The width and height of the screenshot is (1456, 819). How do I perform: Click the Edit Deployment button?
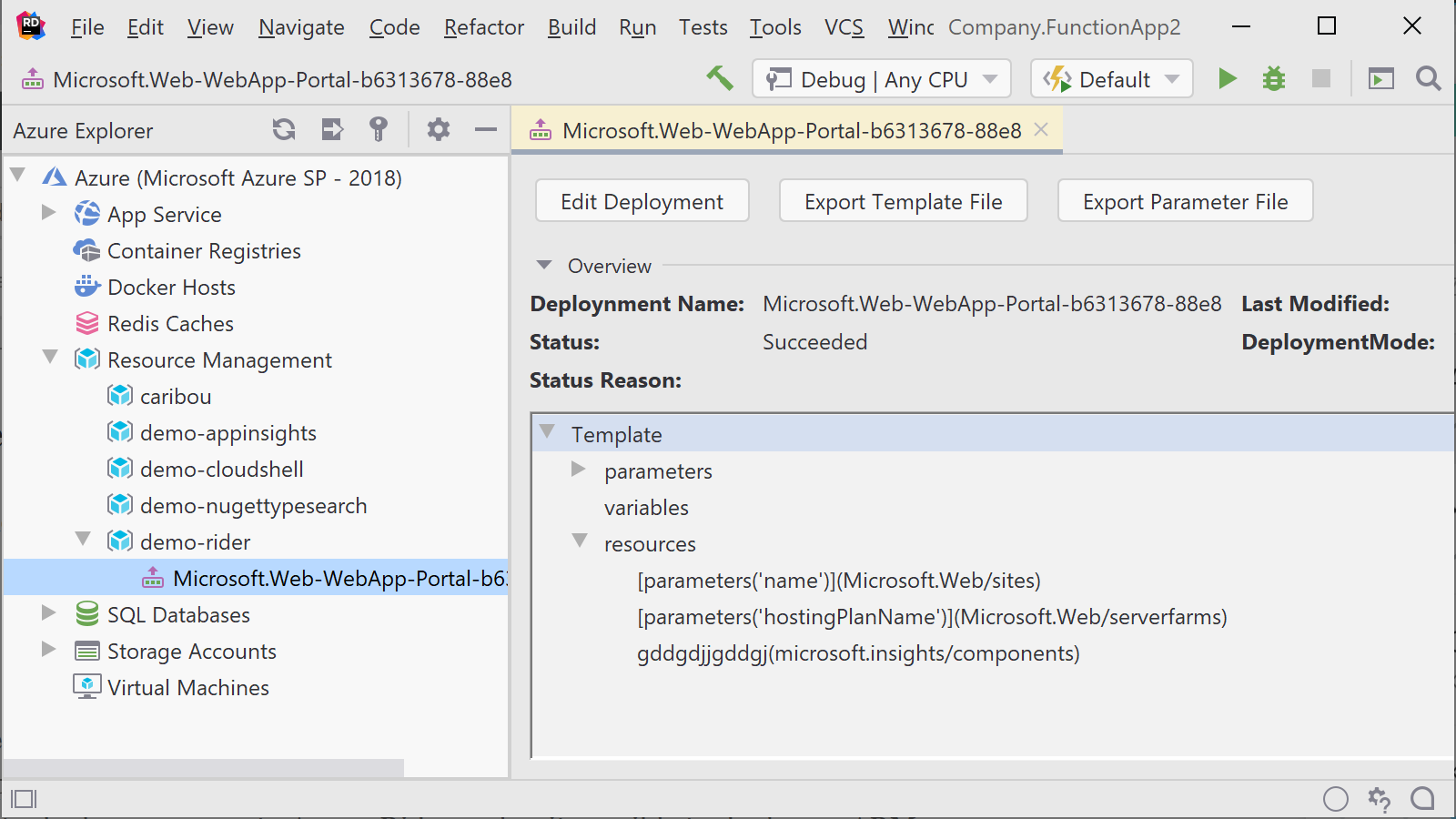click(642, 201)
